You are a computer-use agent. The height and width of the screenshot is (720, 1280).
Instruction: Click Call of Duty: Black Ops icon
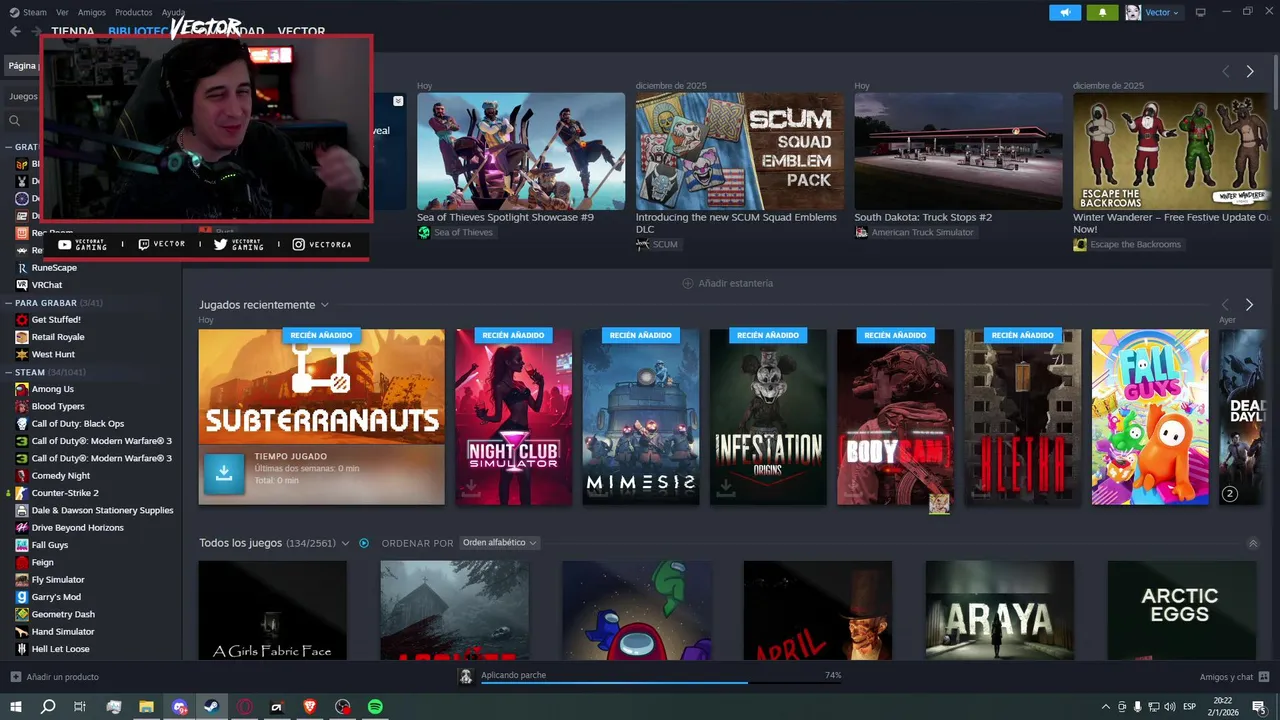(x=22, y=424)
